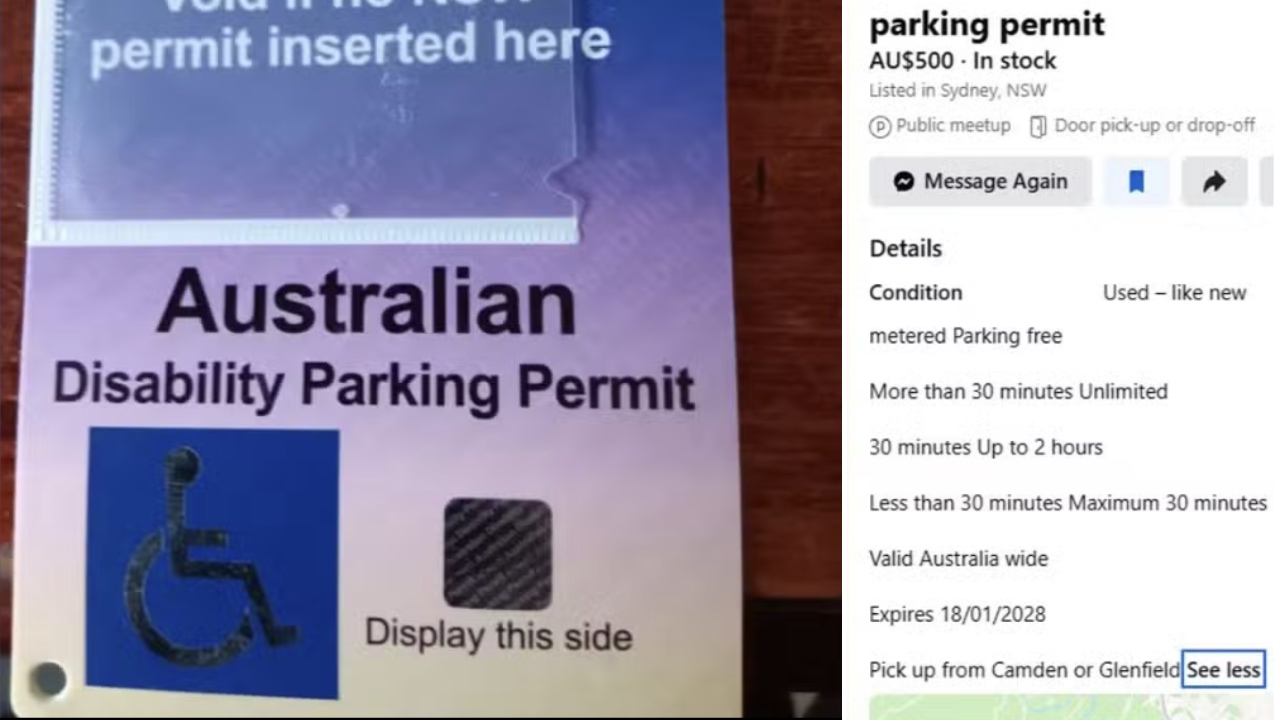Viewport: 1280px width, 720px height.
Task: Click the Door pick-up or drop-off icon
Action: click(x=1038, y=126)
